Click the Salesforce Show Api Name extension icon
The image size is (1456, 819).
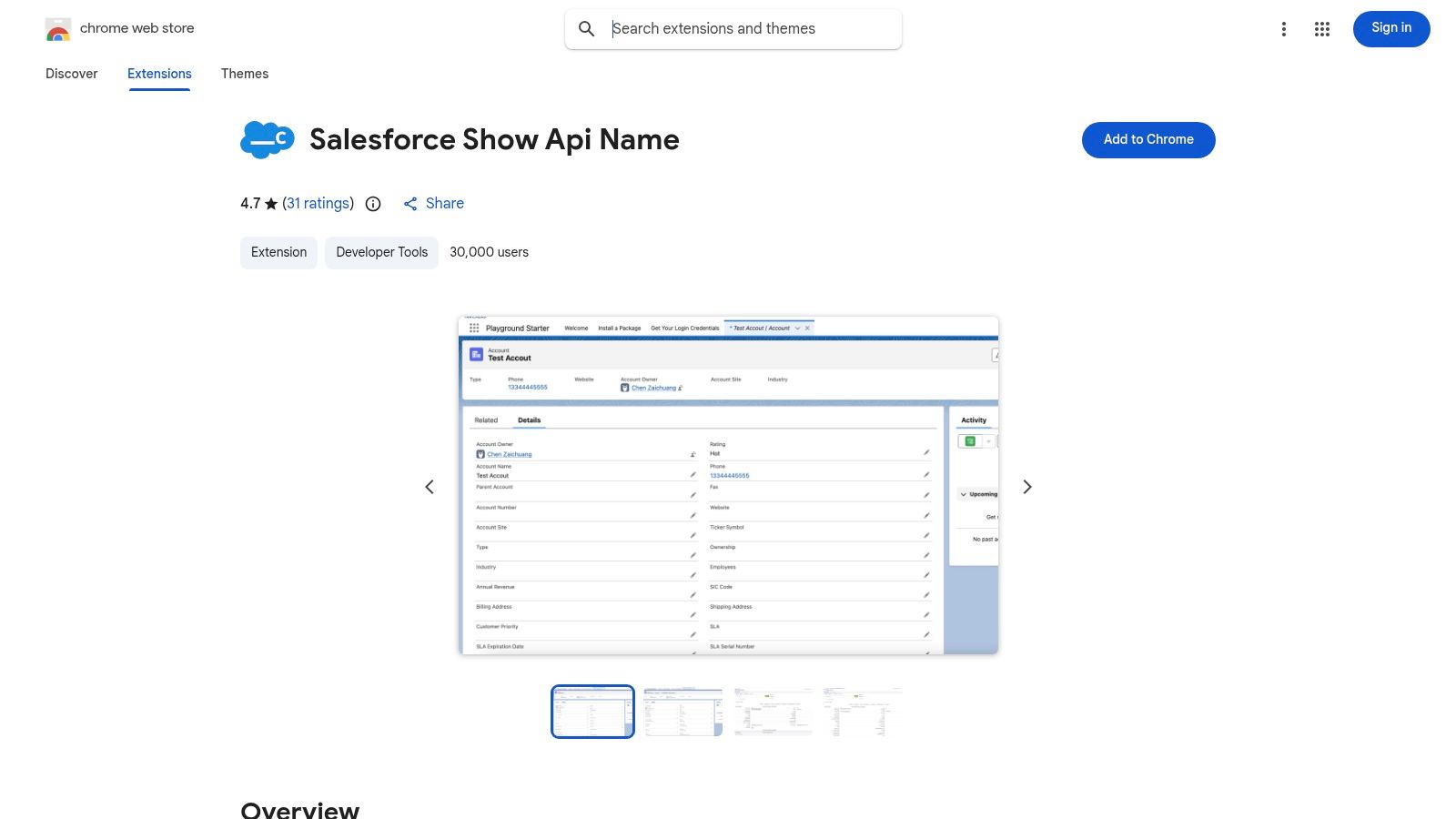coord(268,139)
